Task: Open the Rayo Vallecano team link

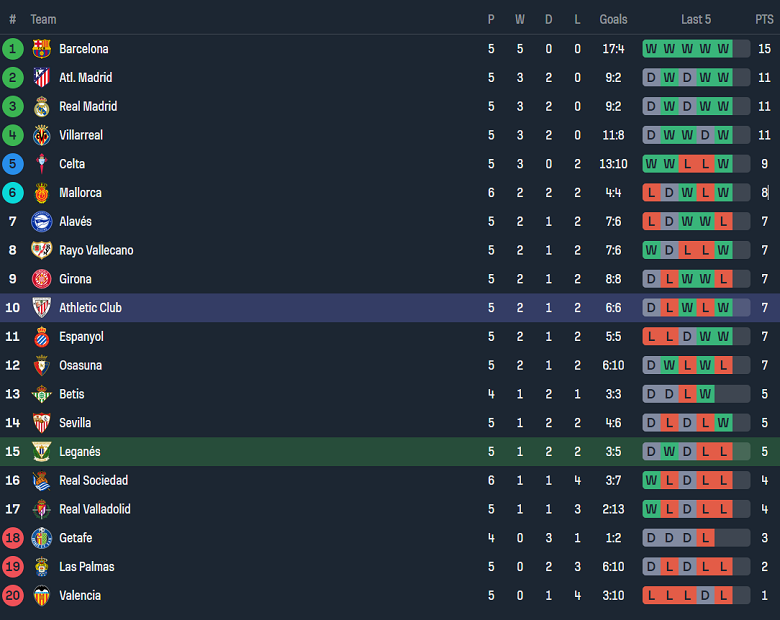Action: 96,250
